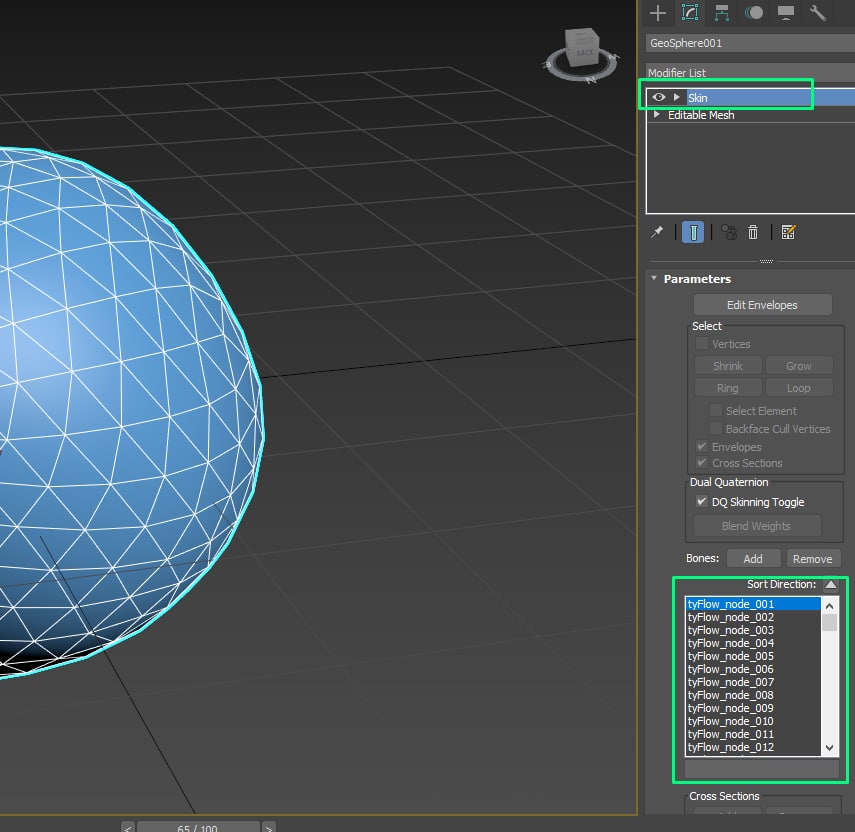Open the Display panel icon
This screenshot has height=832, width=855.
click(786, 13)
